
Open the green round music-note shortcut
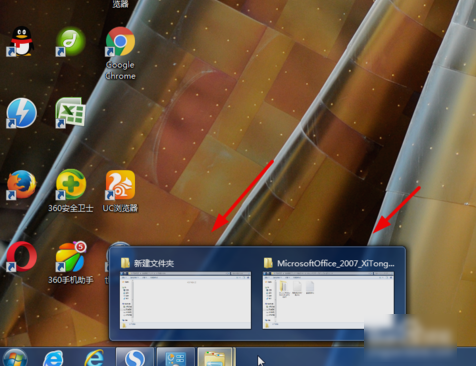coord(70,41)
